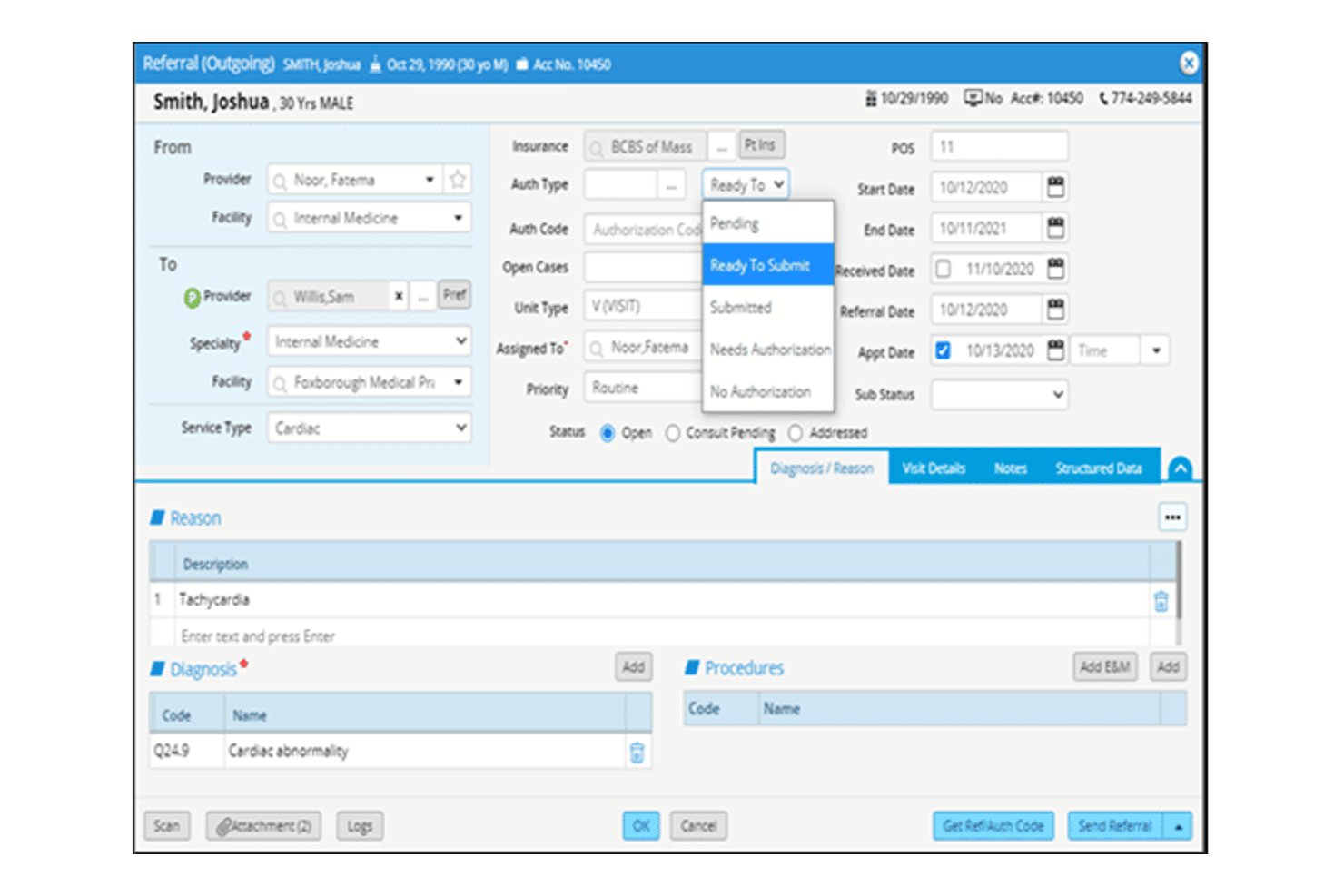
Task: Choose Pending from the auth status list
Action: (768, 223)
